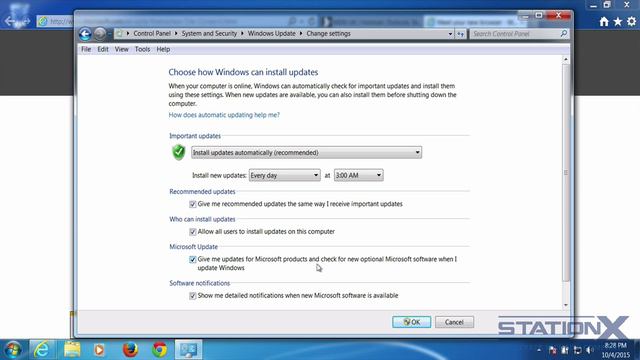Click the Windows Start orb
This screenshot has width=640, height=360.
pyautogui.click(x=13, y=350)
